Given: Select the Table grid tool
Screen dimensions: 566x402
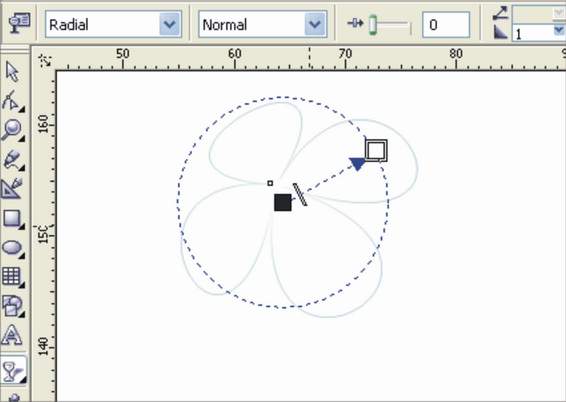Looking at the screenshot, I should click(11, 276).
